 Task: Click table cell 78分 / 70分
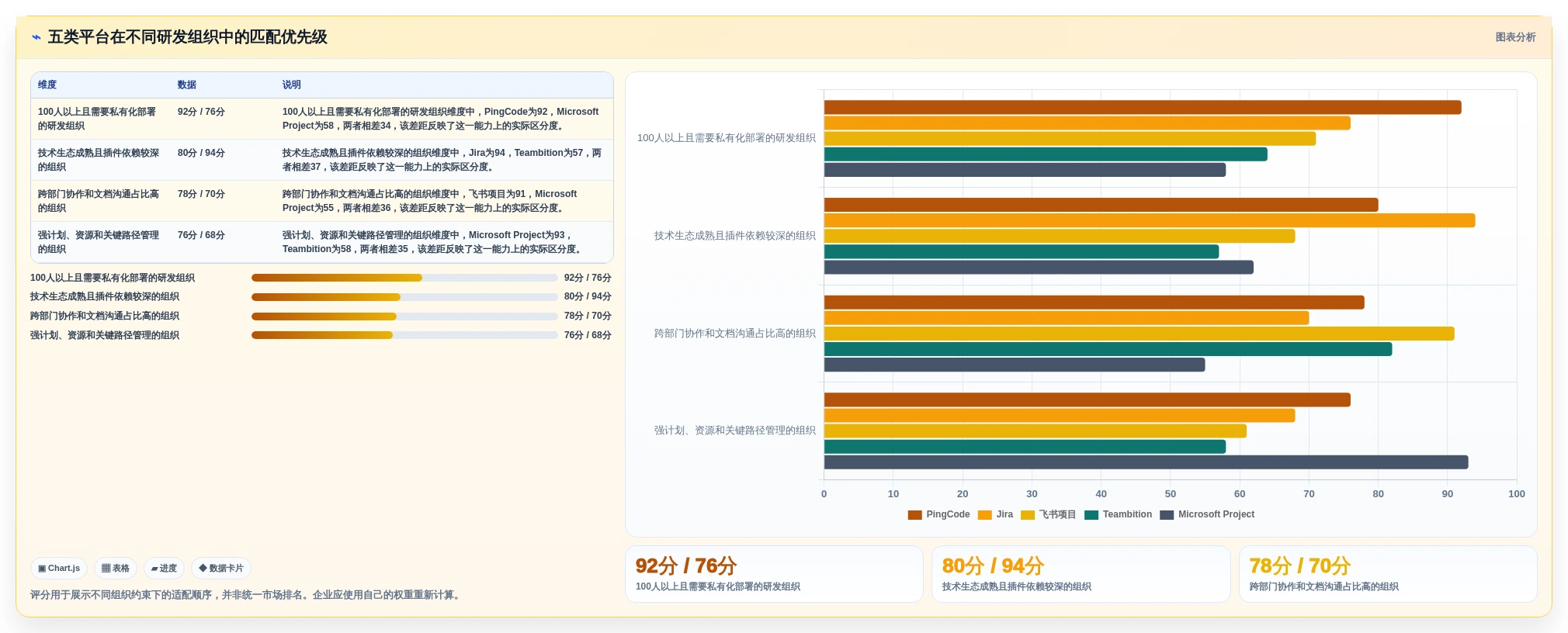pos(201,194)
